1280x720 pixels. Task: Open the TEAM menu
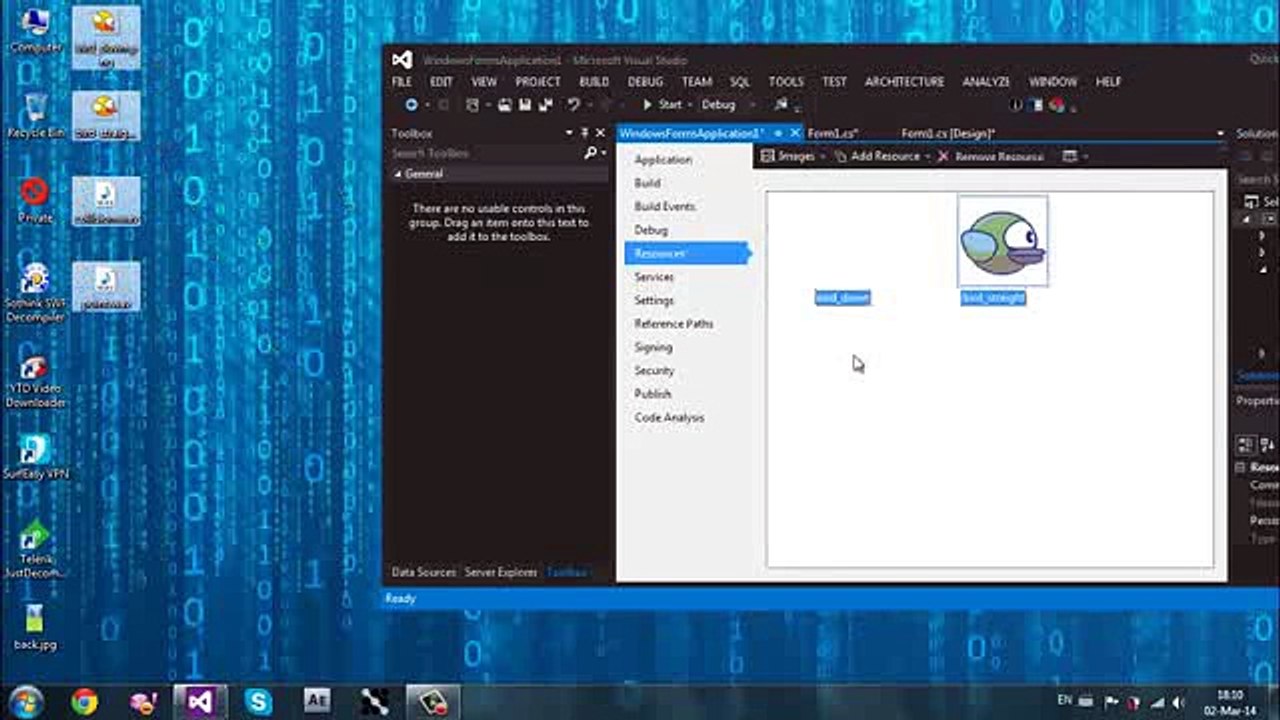pos(697,82)
